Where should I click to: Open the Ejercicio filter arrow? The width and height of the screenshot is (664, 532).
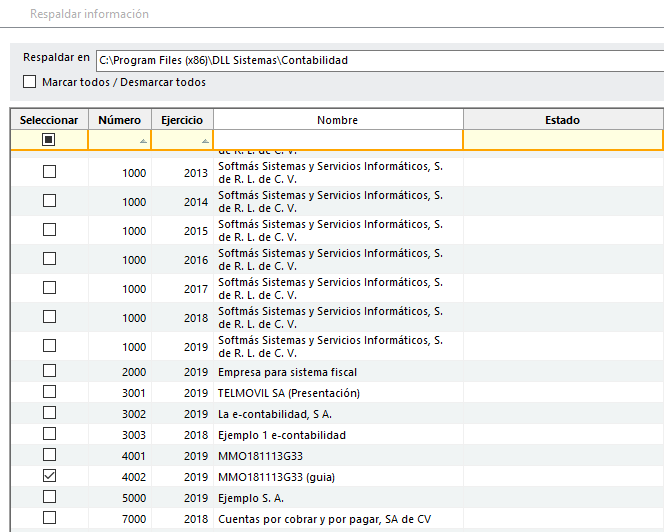[x=205, y=142]
